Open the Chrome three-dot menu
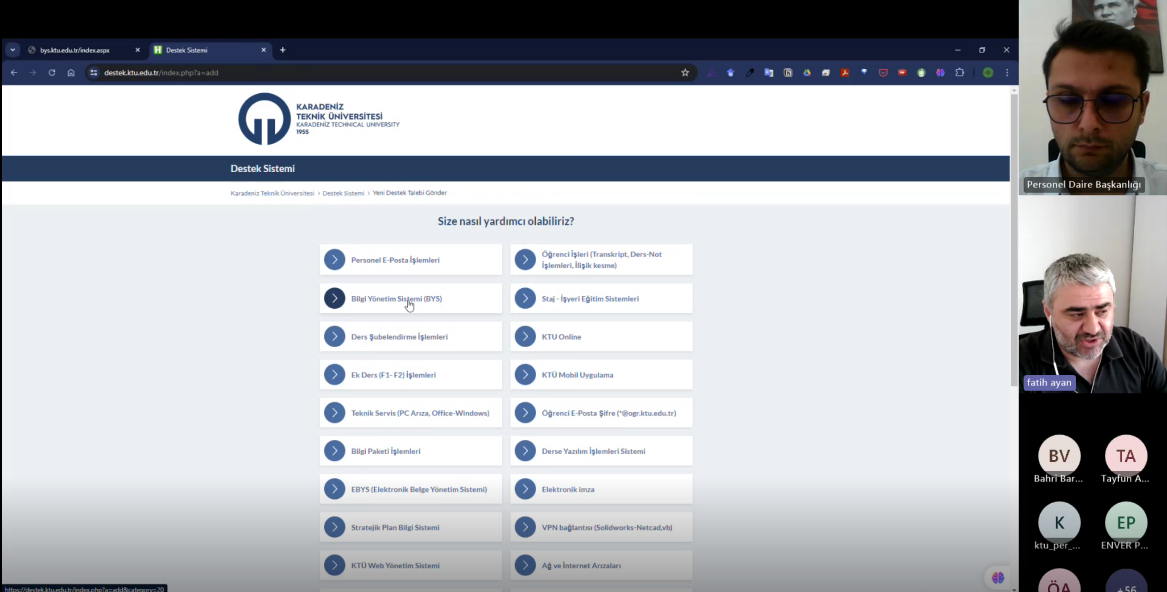 pyautogui.click(x=1007, y=72)
